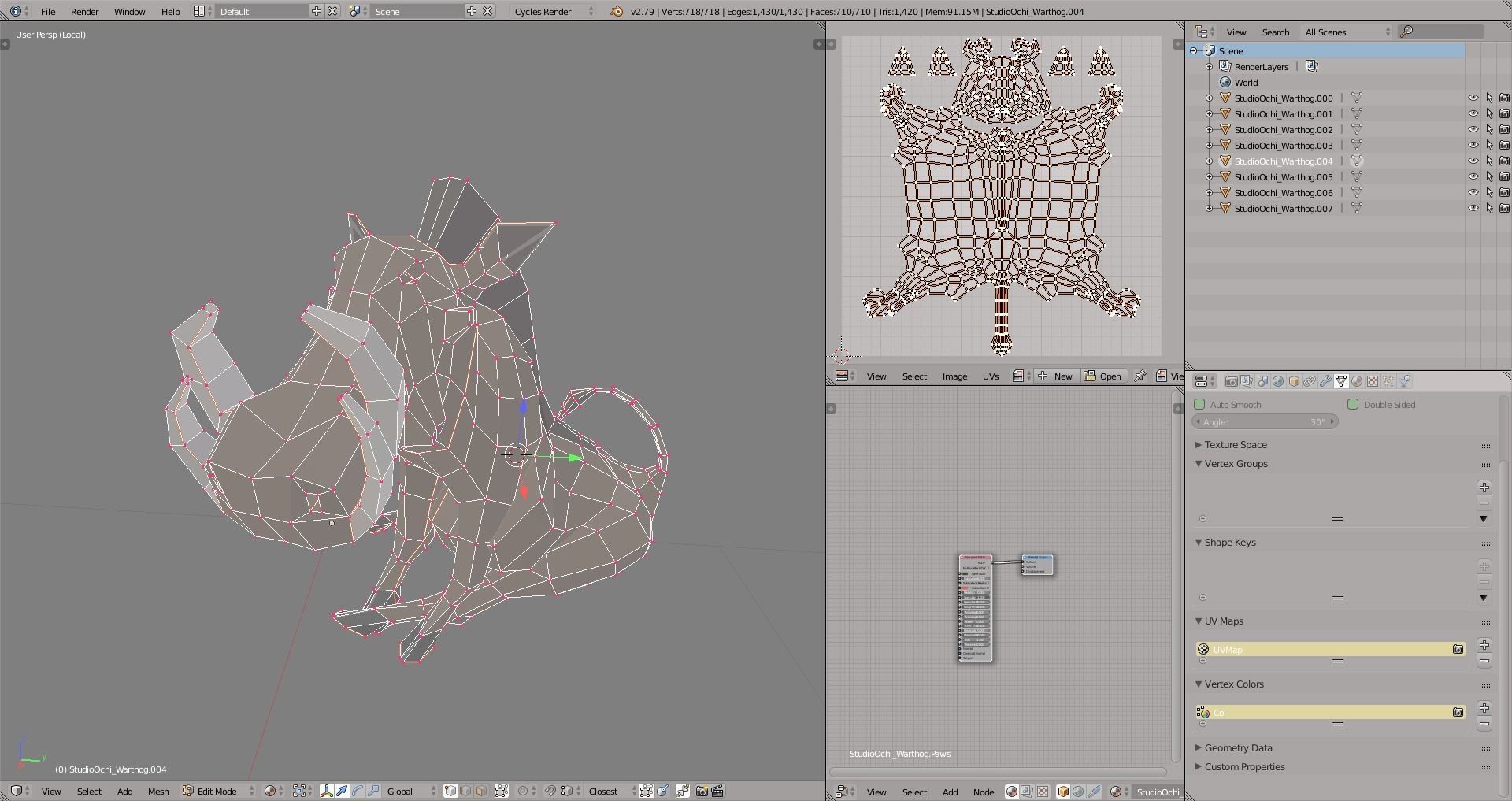
Task: Open the UVs menu
Action: coord(991,376)
